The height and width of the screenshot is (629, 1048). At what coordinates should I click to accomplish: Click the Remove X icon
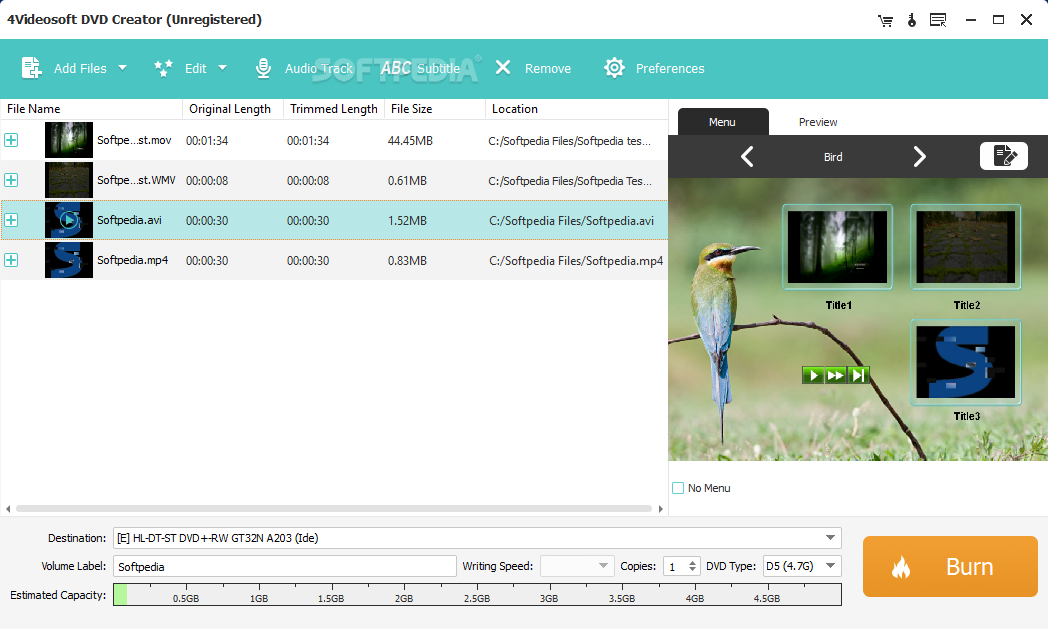(x=503, y=68)
